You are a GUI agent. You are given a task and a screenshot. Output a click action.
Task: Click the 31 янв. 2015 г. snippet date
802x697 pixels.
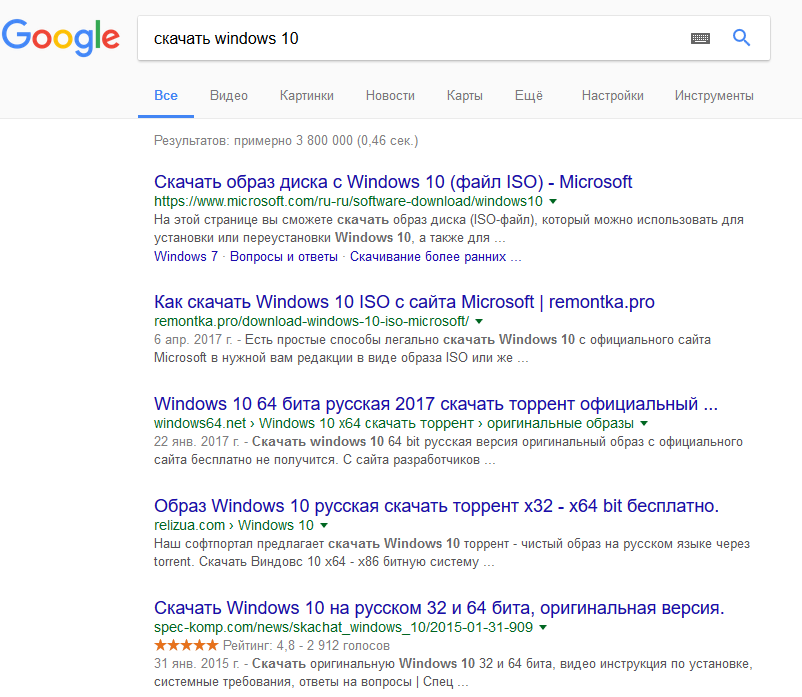[196, 664]
